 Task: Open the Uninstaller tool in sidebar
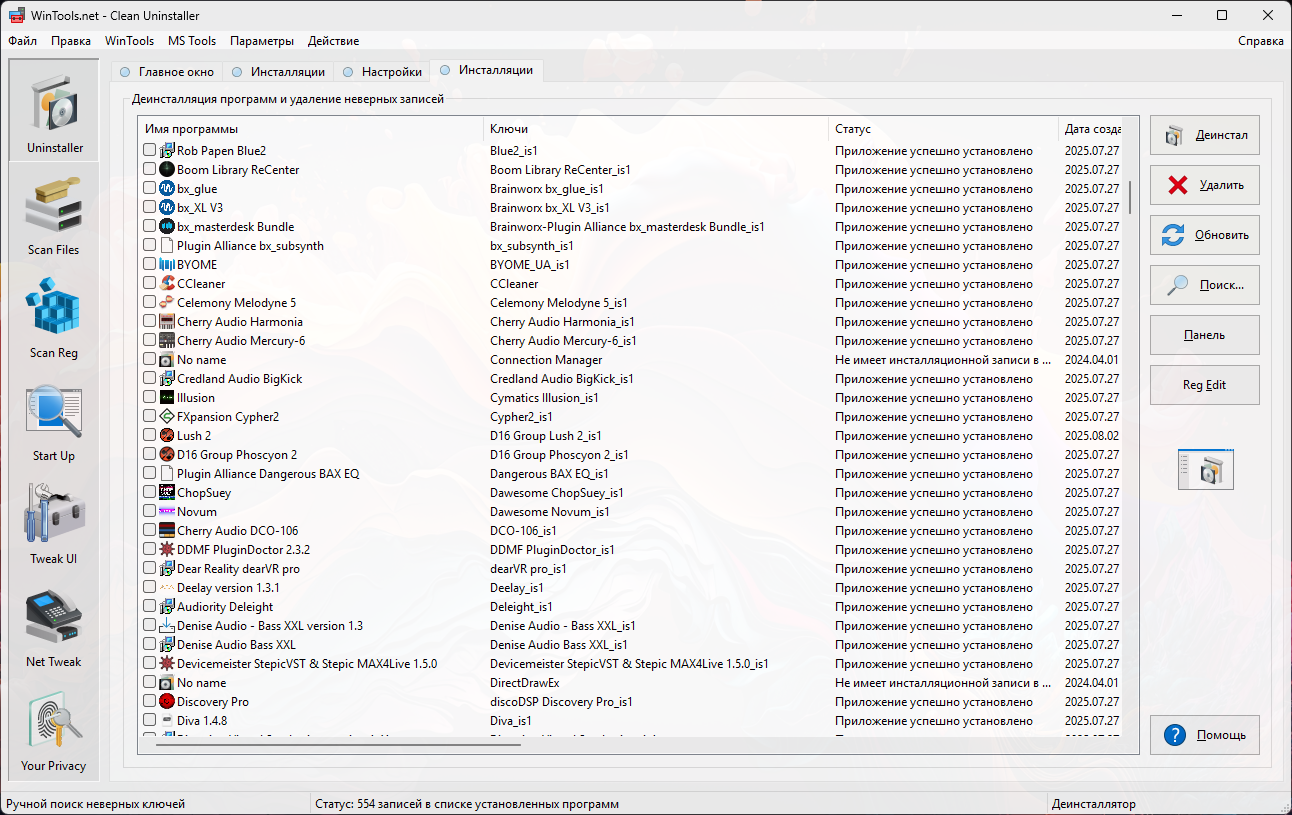click(55, 111)
